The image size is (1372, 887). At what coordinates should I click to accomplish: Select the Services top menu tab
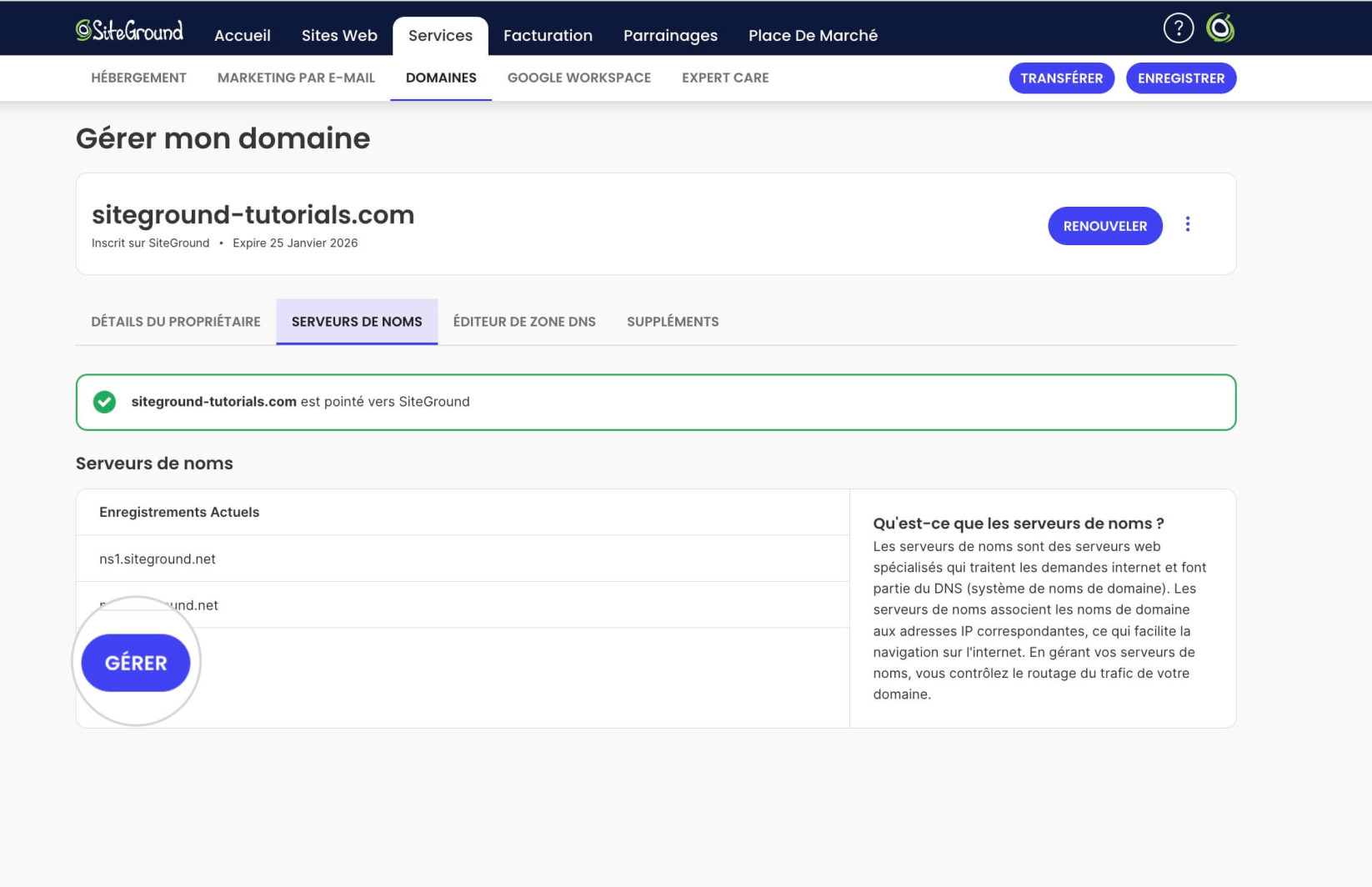coord(440,36)
